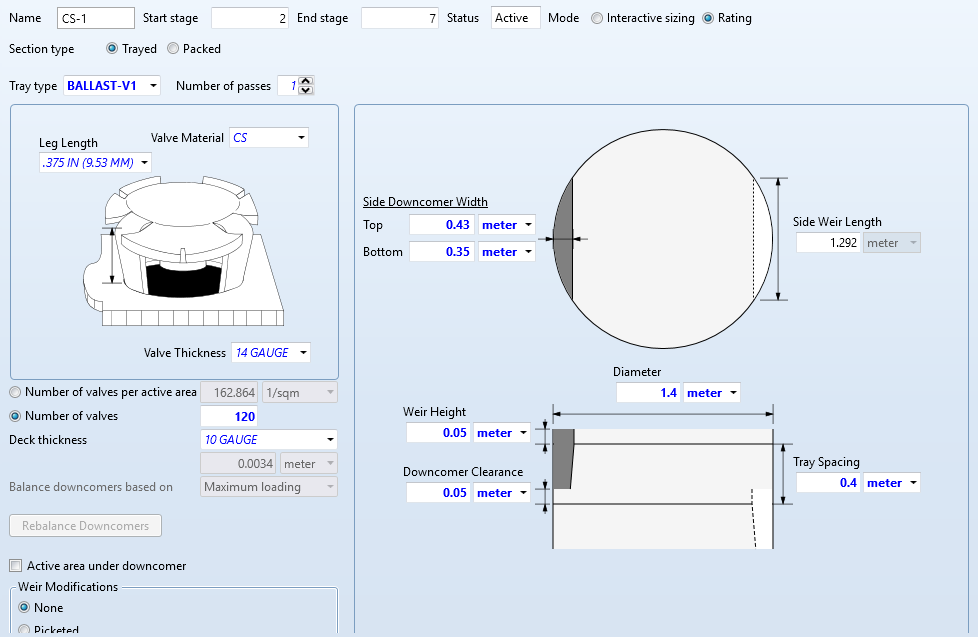Click the Weir Modifications group label
Image resolution: width=978 pixels, height=637 pixels.
point(68,587)
